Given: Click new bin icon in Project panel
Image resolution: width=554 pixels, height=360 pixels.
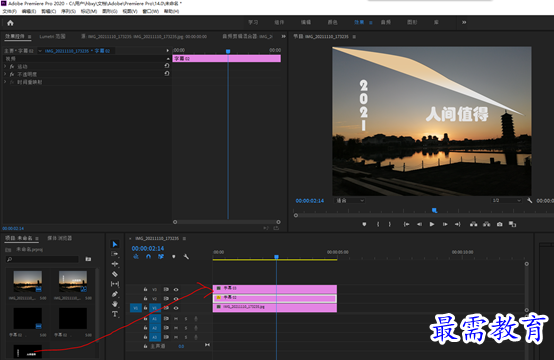Looking at the screenshot, I should tap(88, 259).
